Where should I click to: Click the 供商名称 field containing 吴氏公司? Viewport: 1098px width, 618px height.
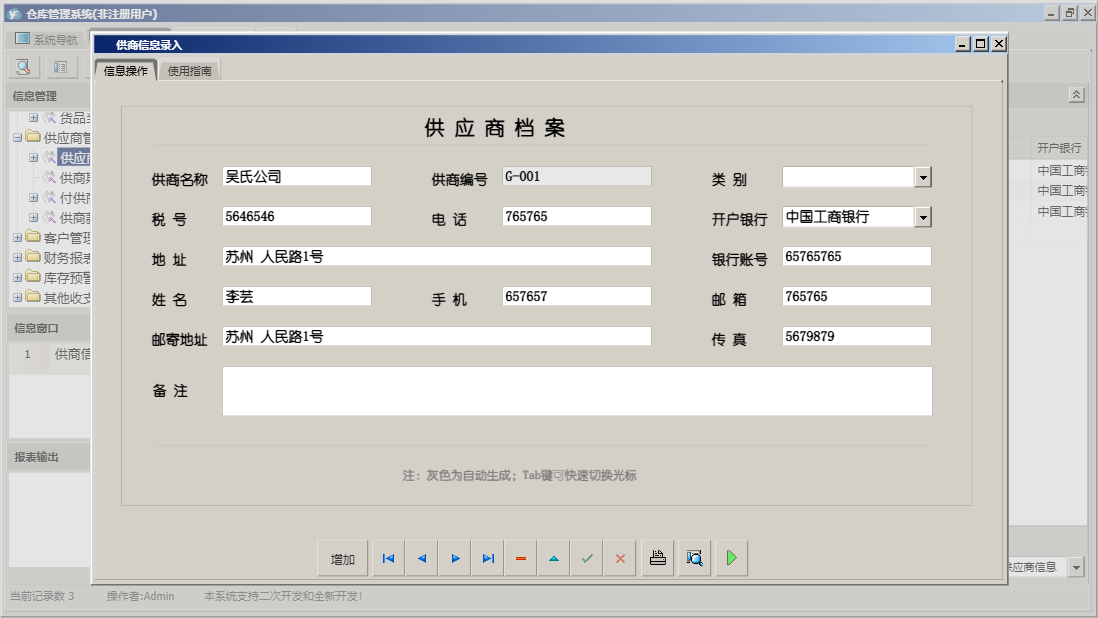point(297,177)
